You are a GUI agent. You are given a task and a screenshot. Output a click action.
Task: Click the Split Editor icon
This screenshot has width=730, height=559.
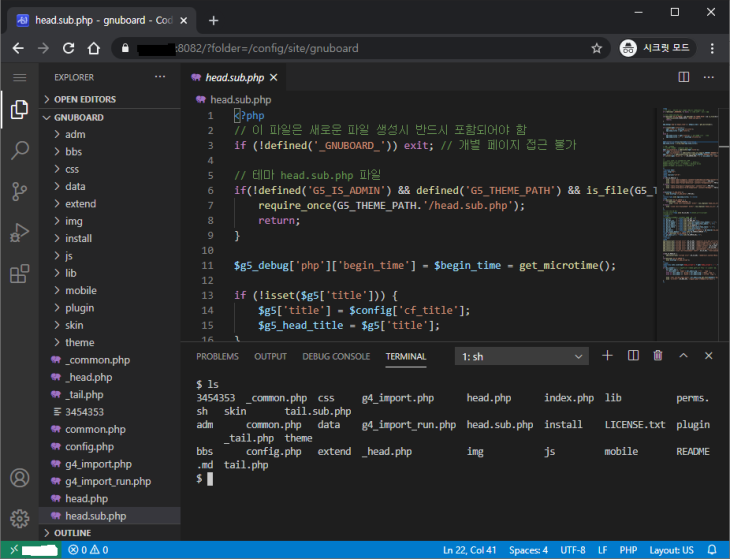[684, 77]
